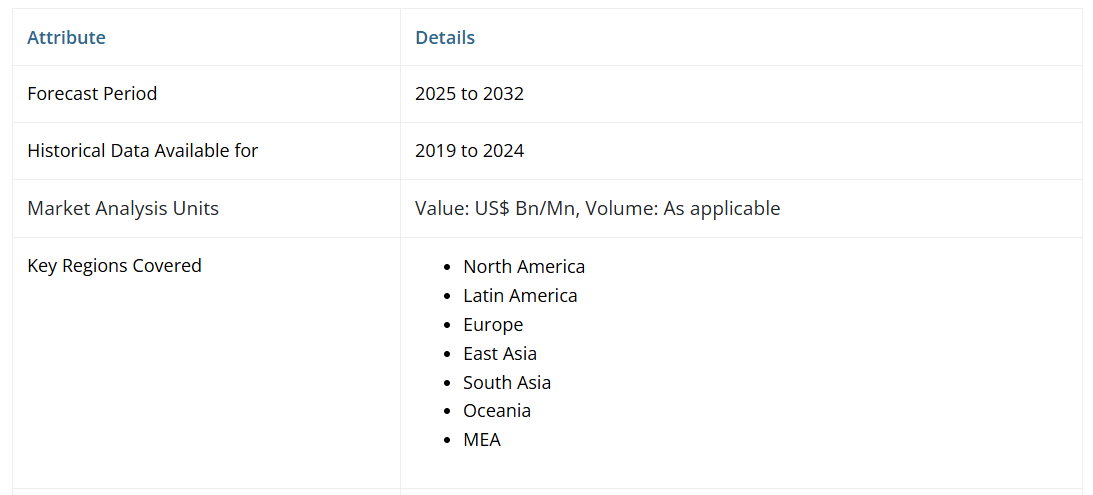Click North America in the regions list

(x=524, y=267)
